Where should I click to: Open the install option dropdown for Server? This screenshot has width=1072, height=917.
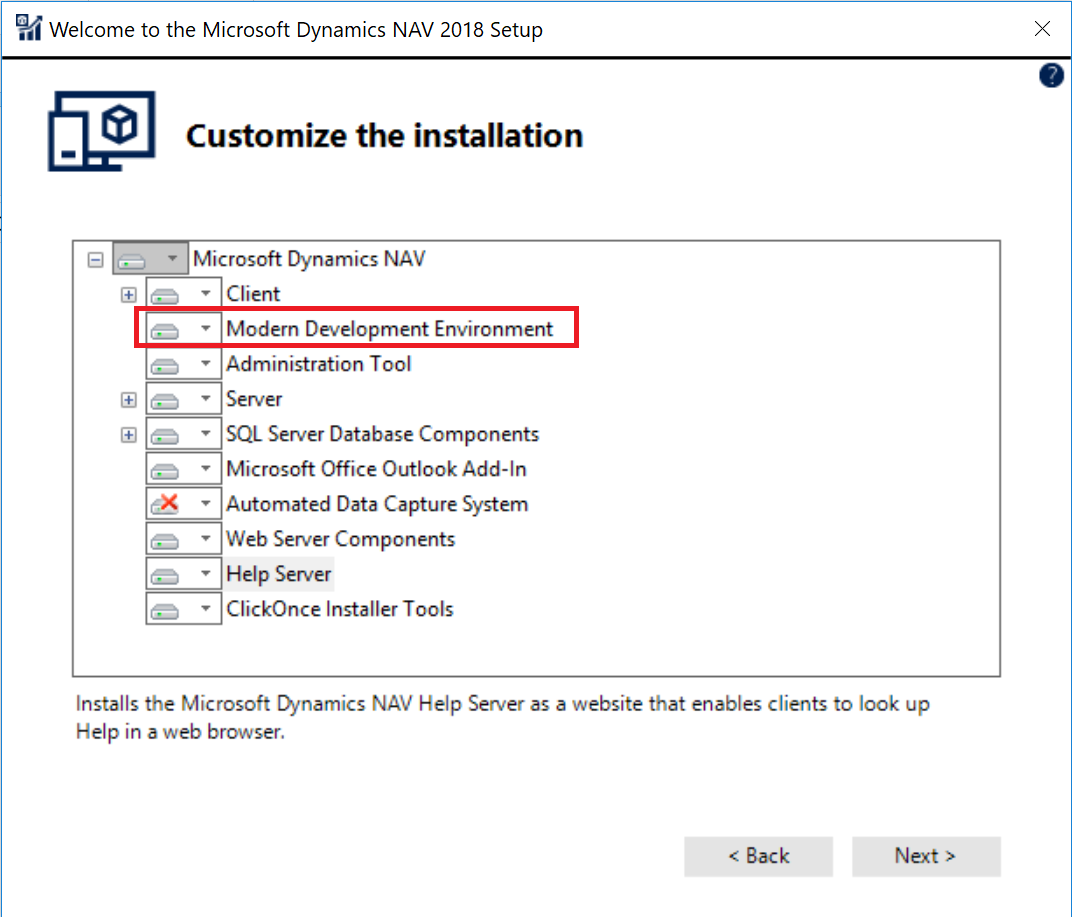[207, 398]
